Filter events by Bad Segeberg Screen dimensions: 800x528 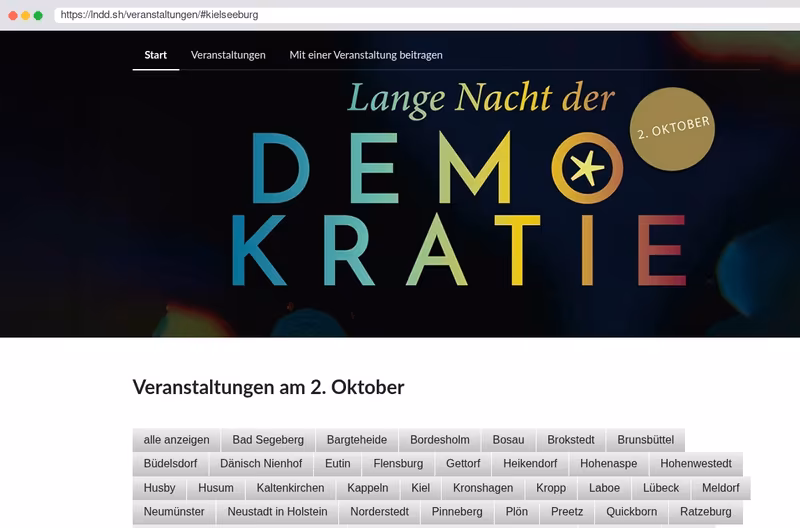tap(268, 440)
